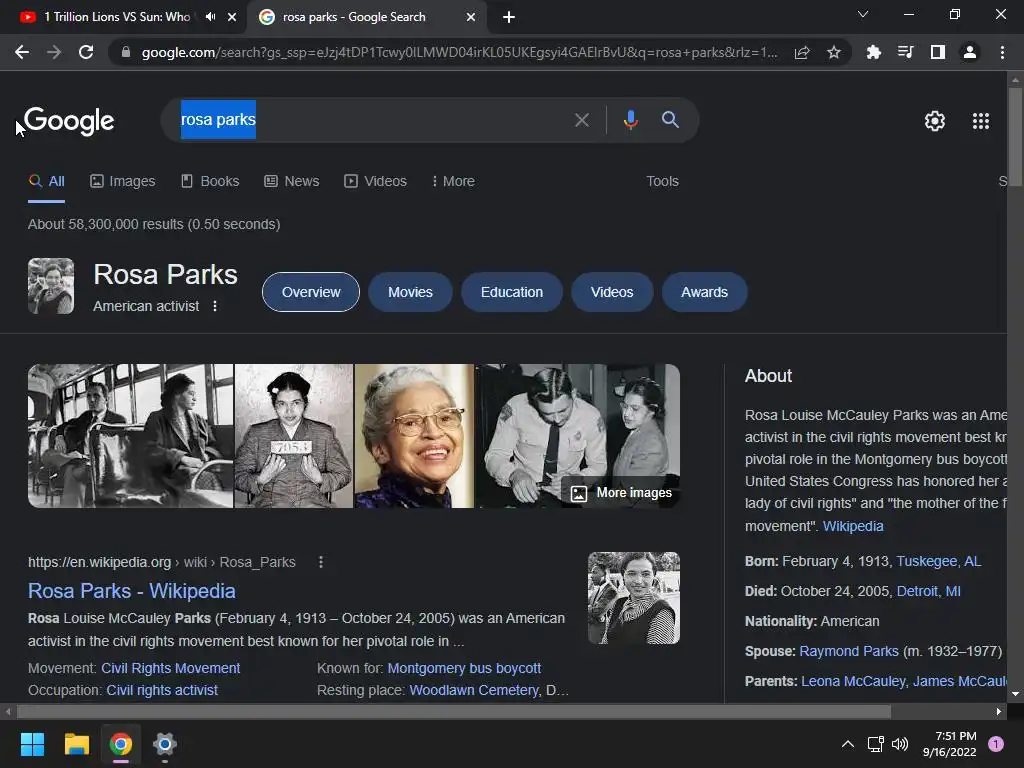1024x768 pixels.
Task: Open the three-dot menu next to American activist
Action: (215, 306)
